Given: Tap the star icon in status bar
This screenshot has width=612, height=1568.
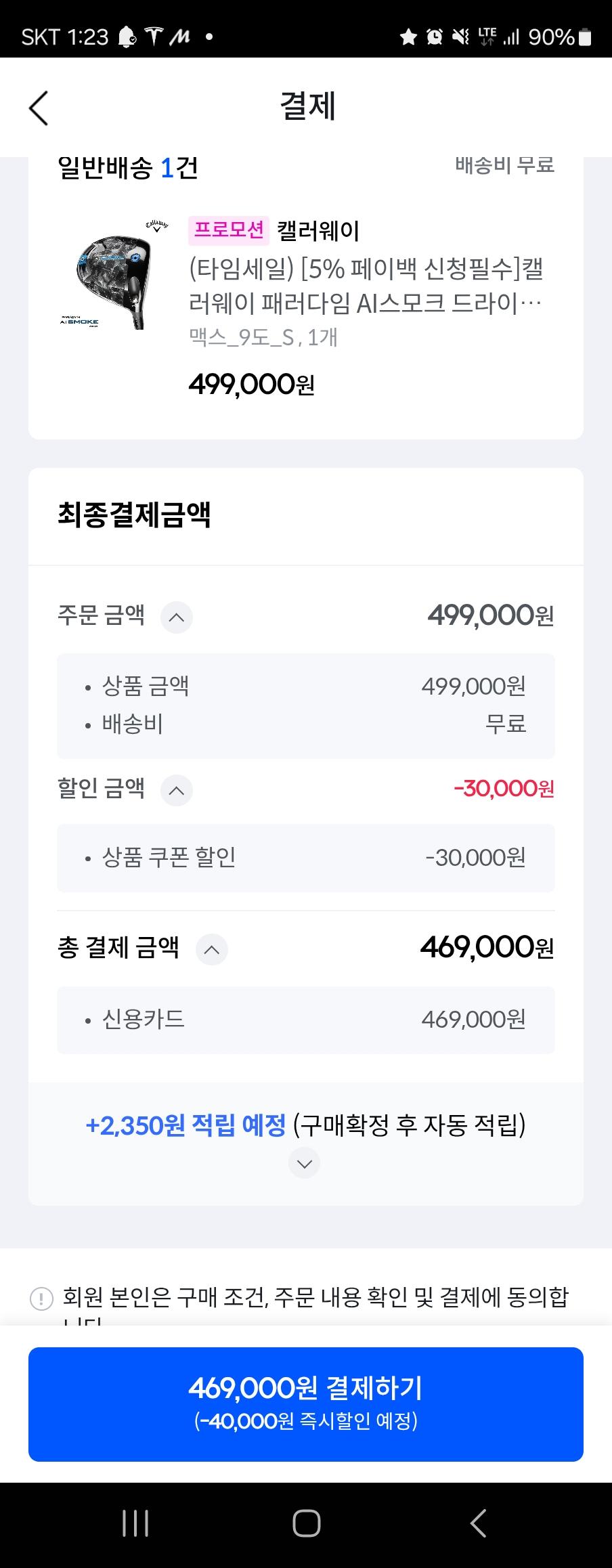Looking at the screenshot, I should (x=408, y=37).
